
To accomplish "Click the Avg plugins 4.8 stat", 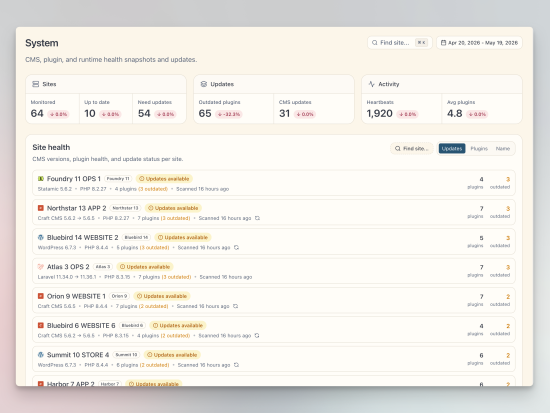I will (x=482, y=109).
